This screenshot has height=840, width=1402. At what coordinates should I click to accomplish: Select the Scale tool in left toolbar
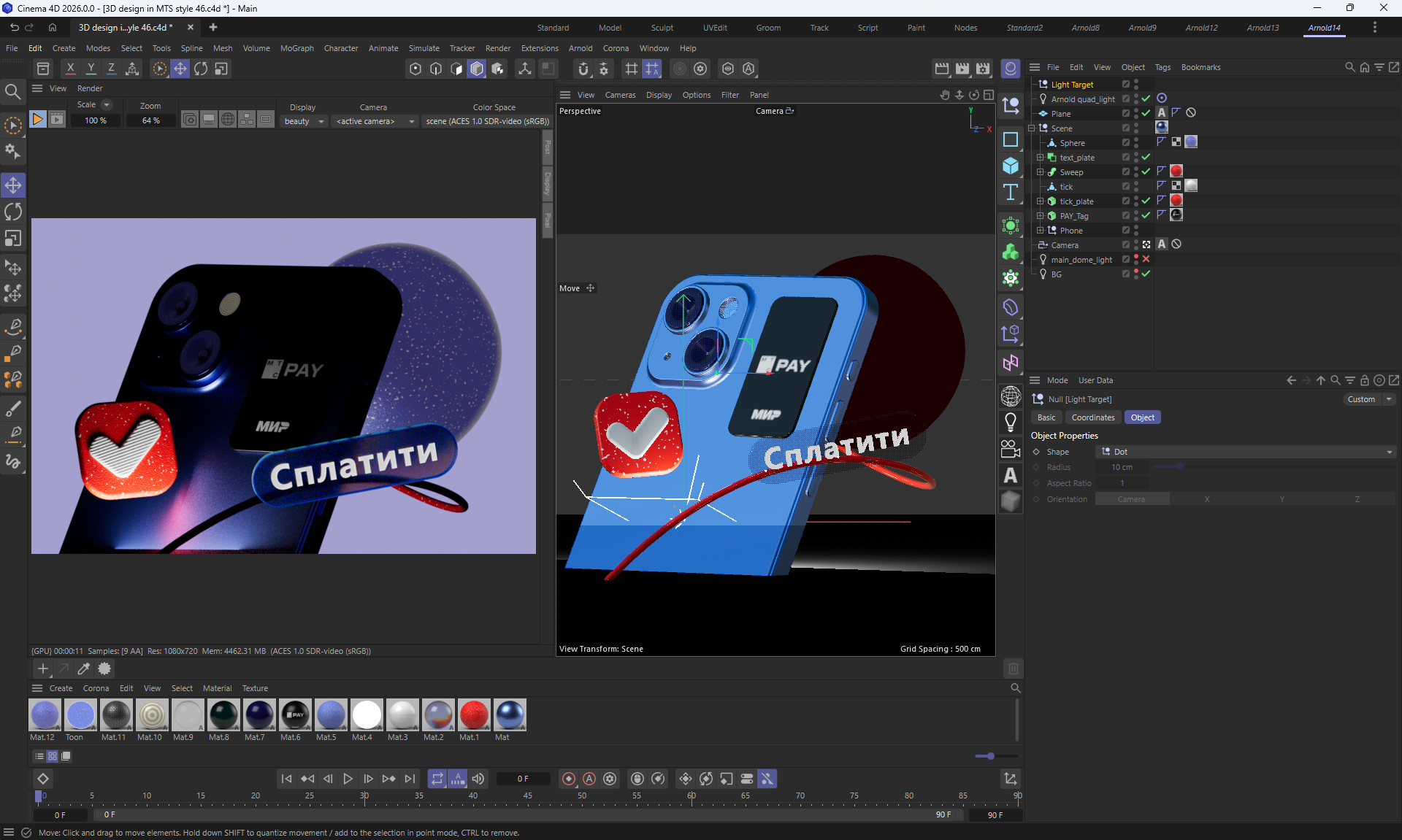[x=13, y=239]
